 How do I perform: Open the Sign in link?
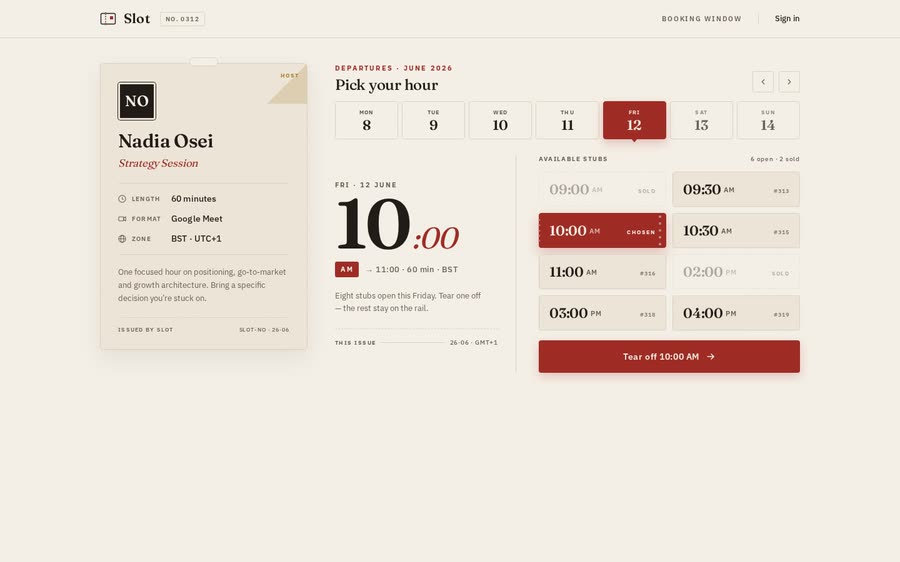pyautogui.click(x=787, y=18)
